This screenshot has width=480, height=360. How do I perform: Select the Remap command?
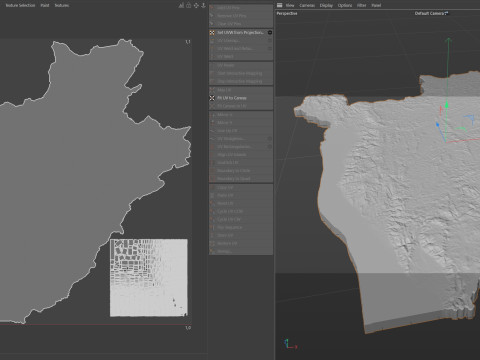click(x=241, y=251)
